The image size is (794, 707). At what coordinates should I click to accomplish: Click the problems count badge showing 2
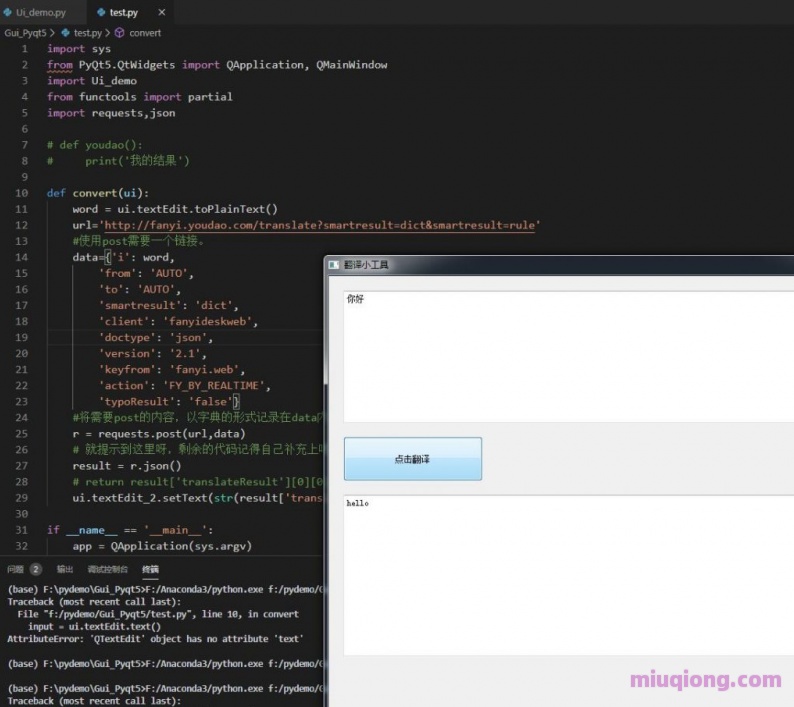(36, 569)
